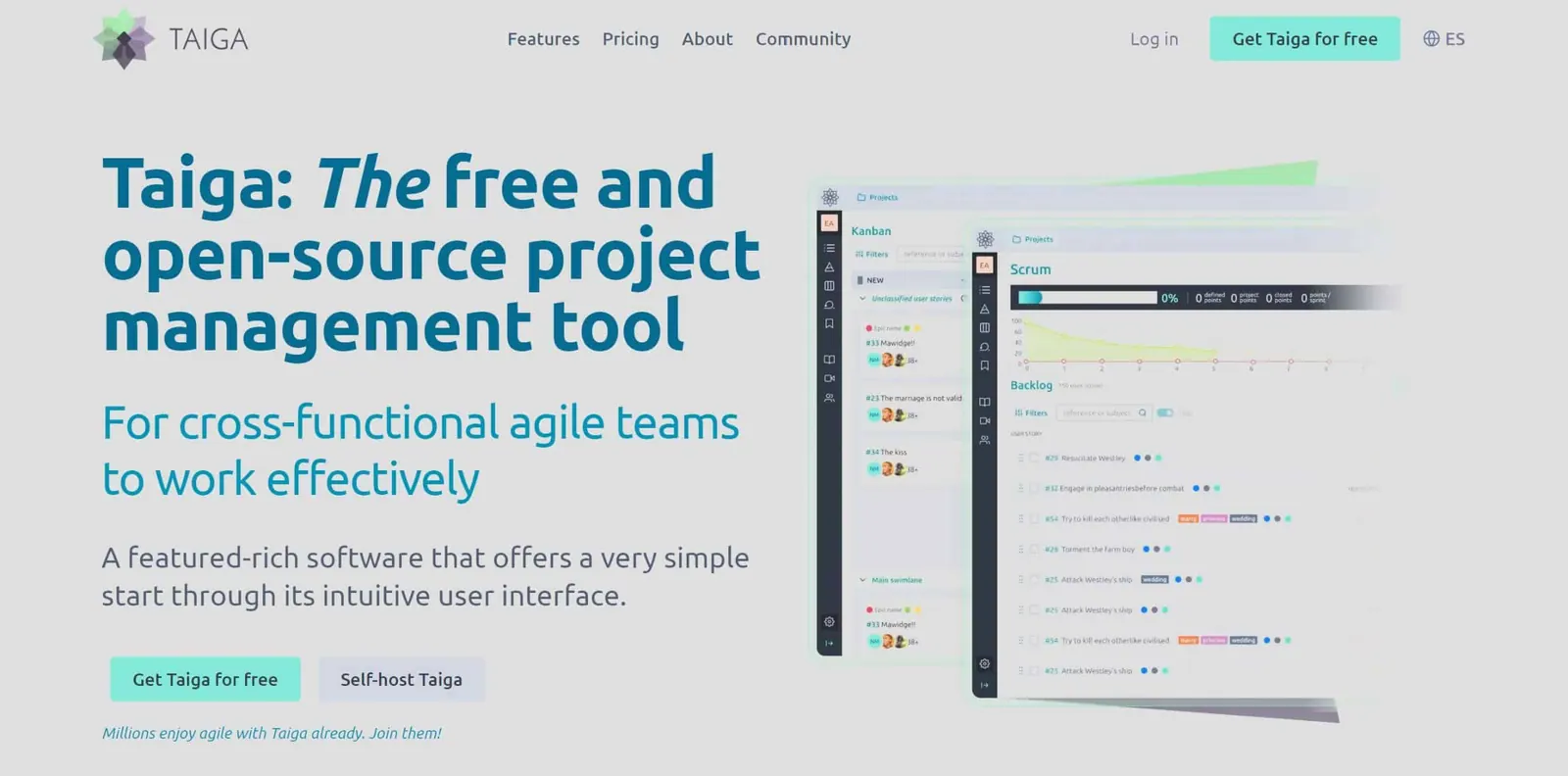Viewport: 1568px width, 776px height.
Task: Click Get Taiga for free under the headline
Action: [x=205, y=679]
